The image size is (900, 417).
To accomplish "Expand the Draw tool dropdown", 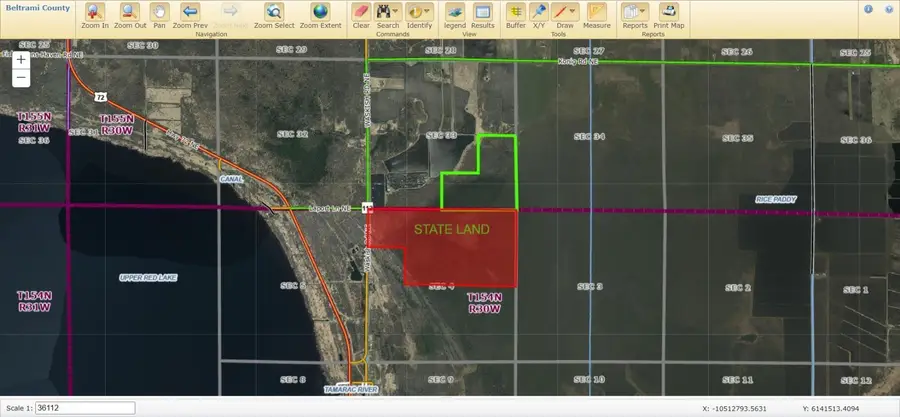I will click(573, 12).
